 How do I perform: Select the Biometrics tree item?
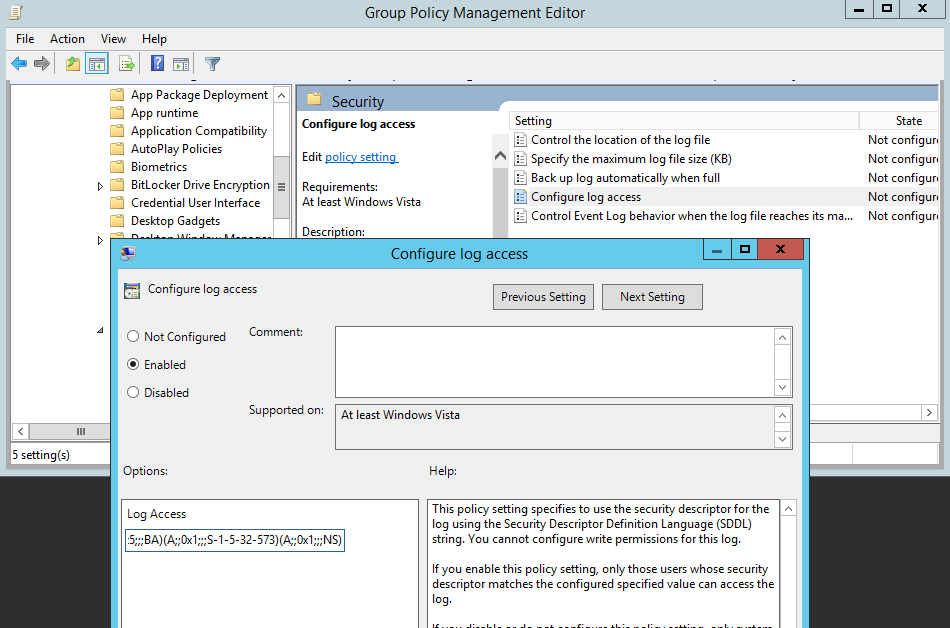pyautogui.click(x=159, y=167)
